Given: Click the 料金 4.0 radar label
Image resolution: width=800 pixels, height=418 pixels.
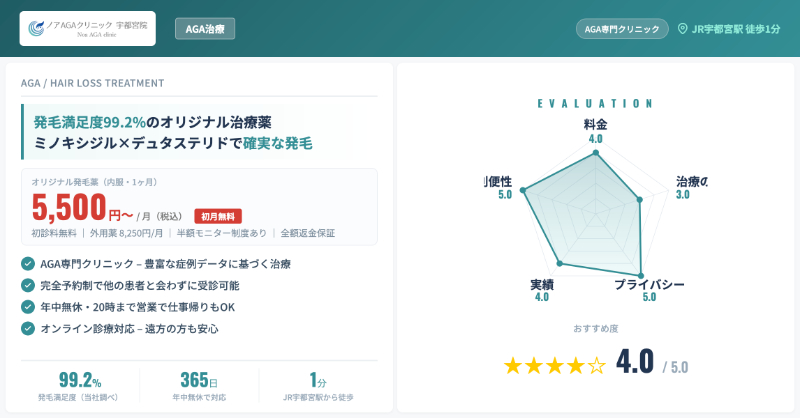Looking at the screenshot, I should point(595,131).
